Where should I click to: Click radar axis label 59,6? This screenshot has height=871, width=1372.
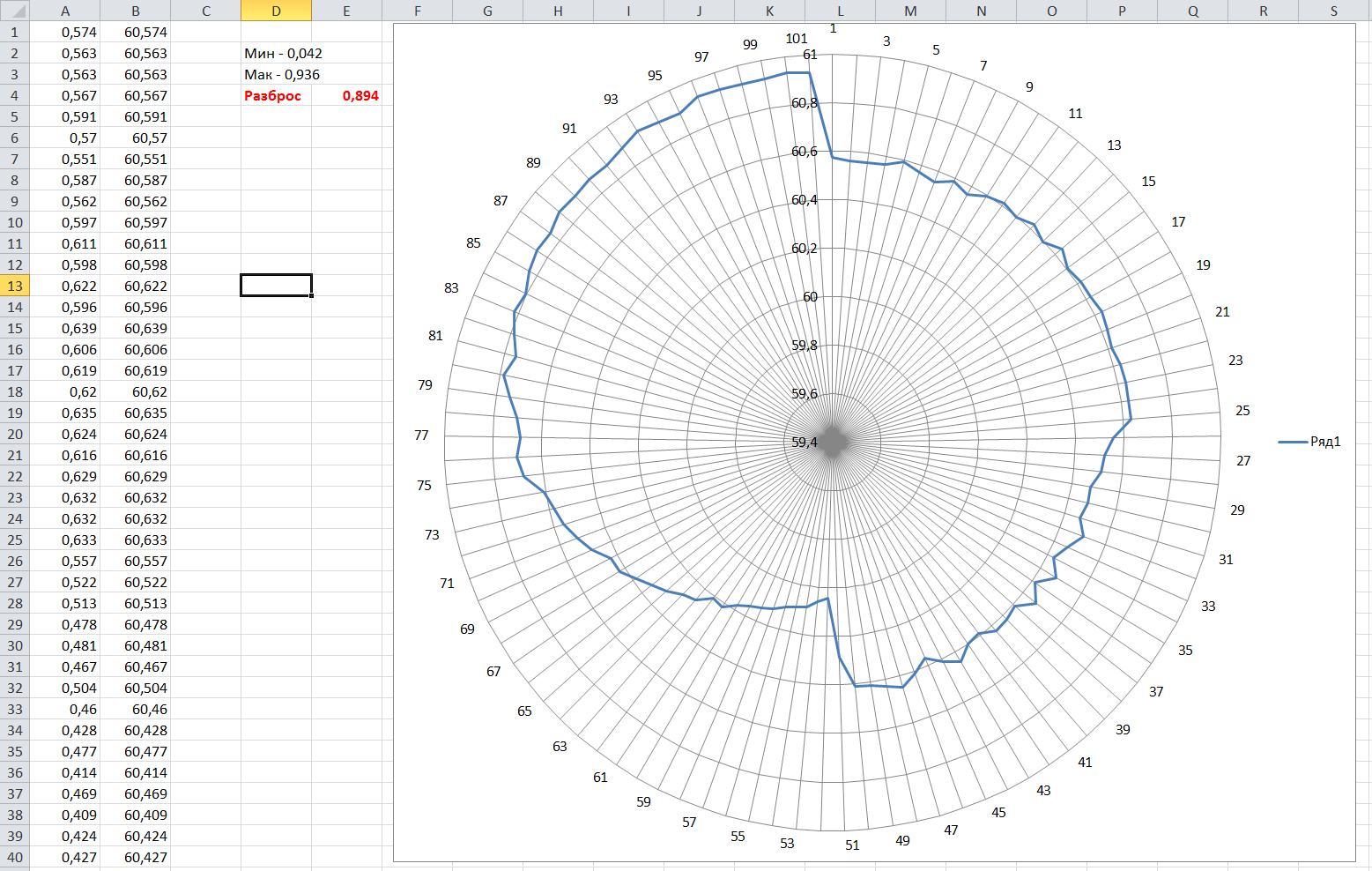tap(805, 394)
